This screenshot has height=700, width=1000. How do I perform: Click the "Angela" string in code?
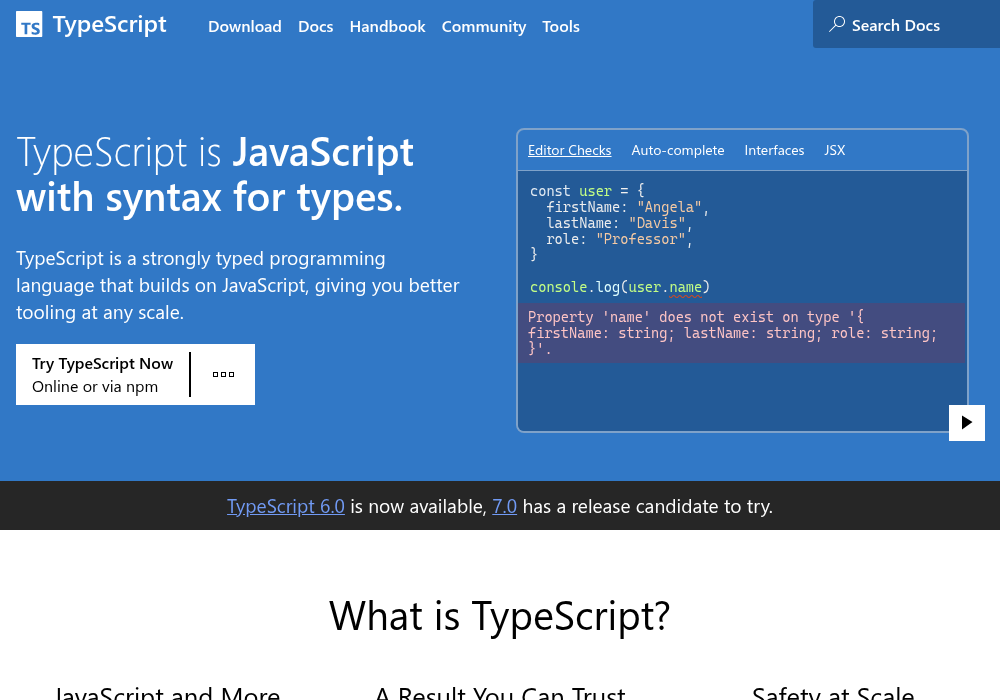point(669,207)
